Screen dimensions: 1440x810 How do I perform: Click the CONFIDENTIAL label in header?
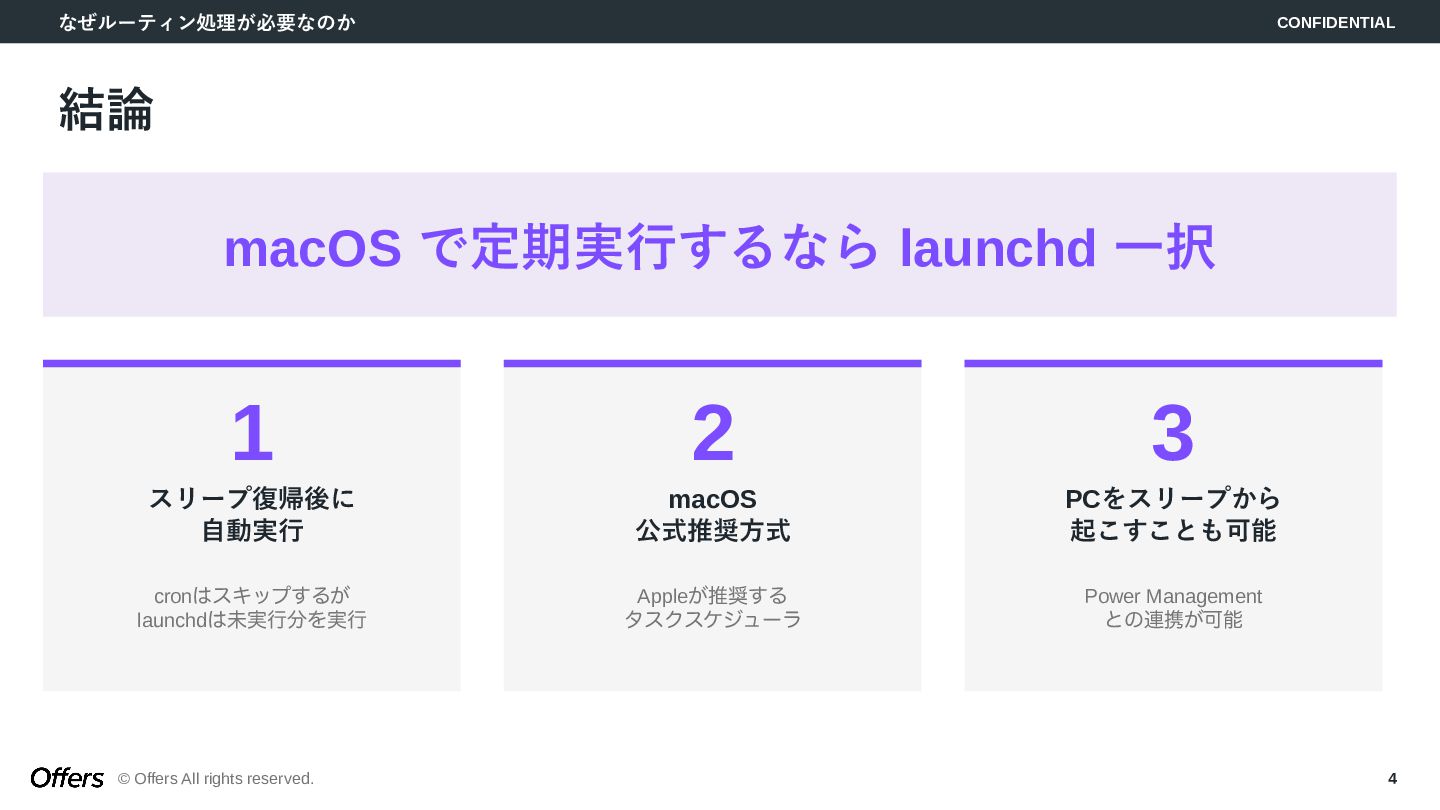tap(1336, 22)
